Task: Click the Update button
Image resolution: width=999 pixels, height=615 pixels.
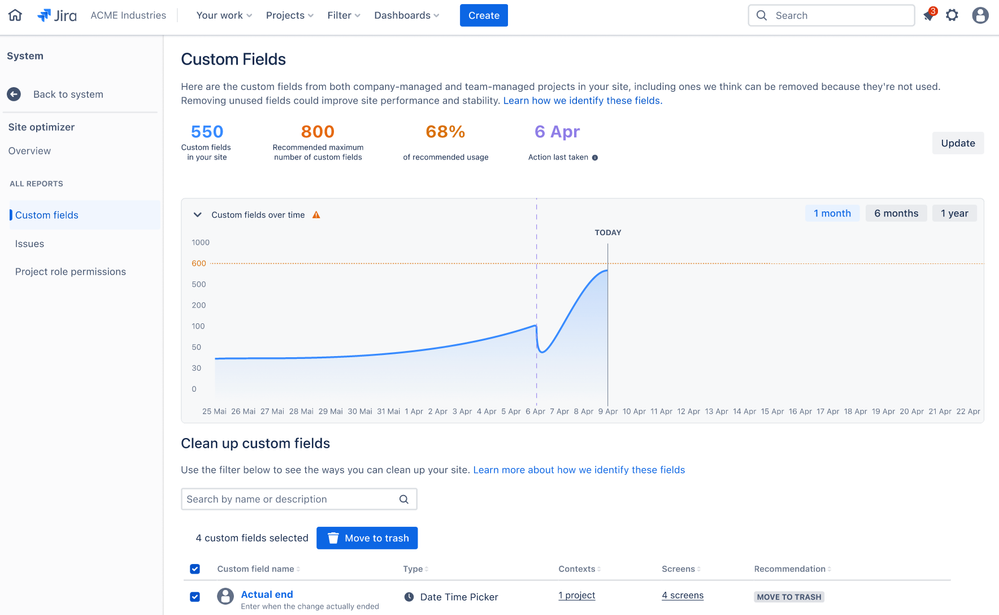Action: [958, 143]
